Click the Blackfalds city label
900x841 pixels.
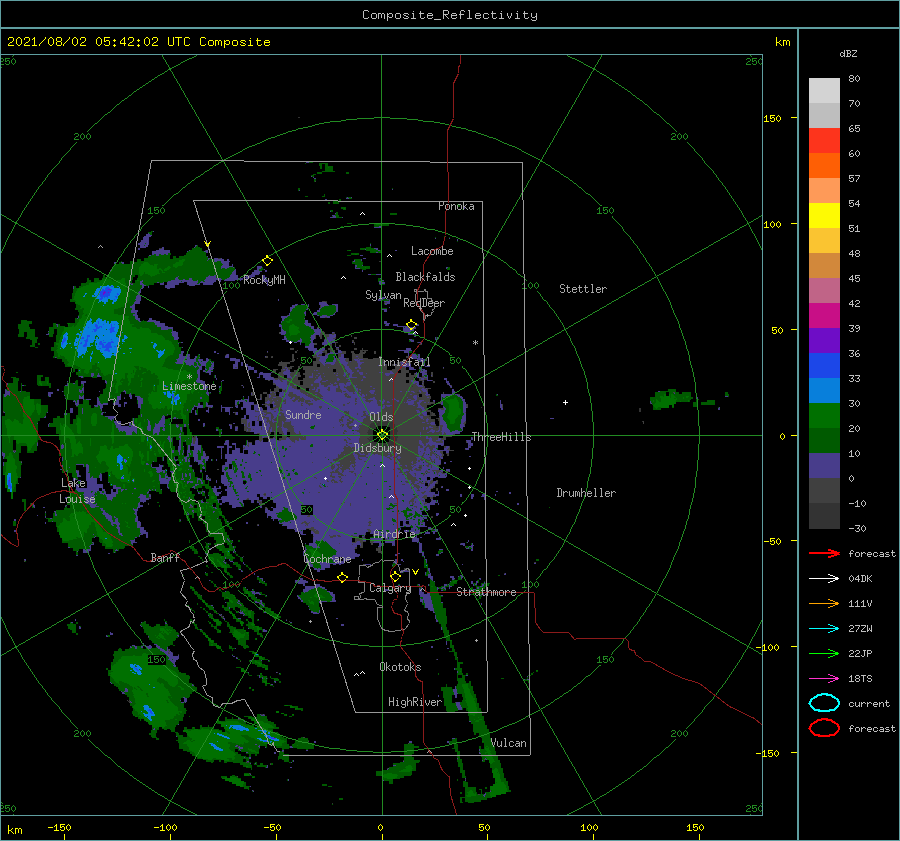pyautogui.click(x=425, y=277)
